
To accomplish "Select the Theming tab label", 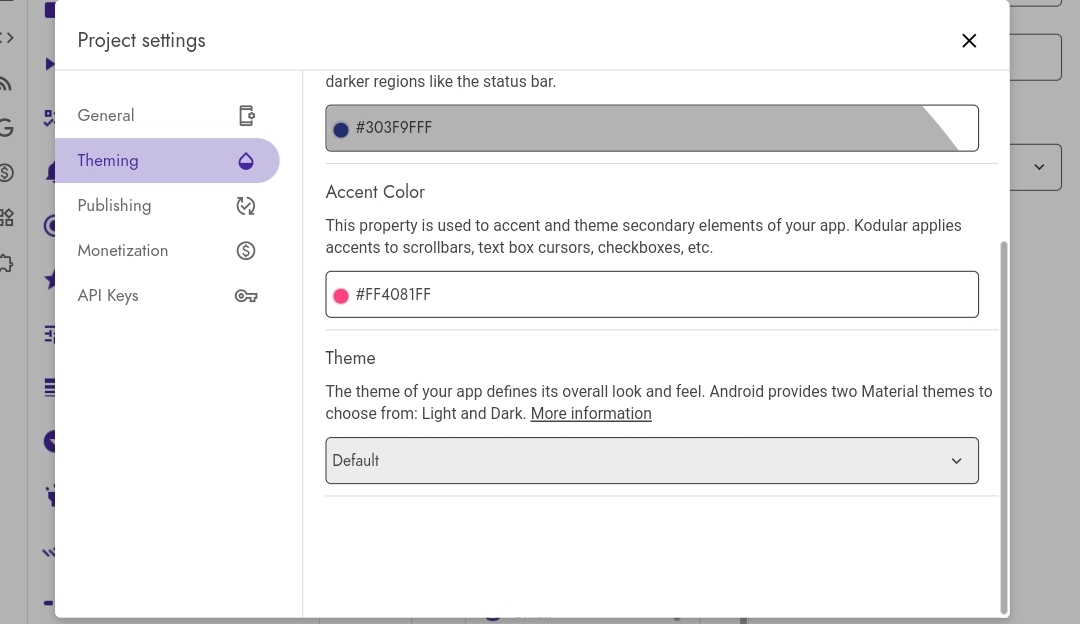I will pos(108,161).
